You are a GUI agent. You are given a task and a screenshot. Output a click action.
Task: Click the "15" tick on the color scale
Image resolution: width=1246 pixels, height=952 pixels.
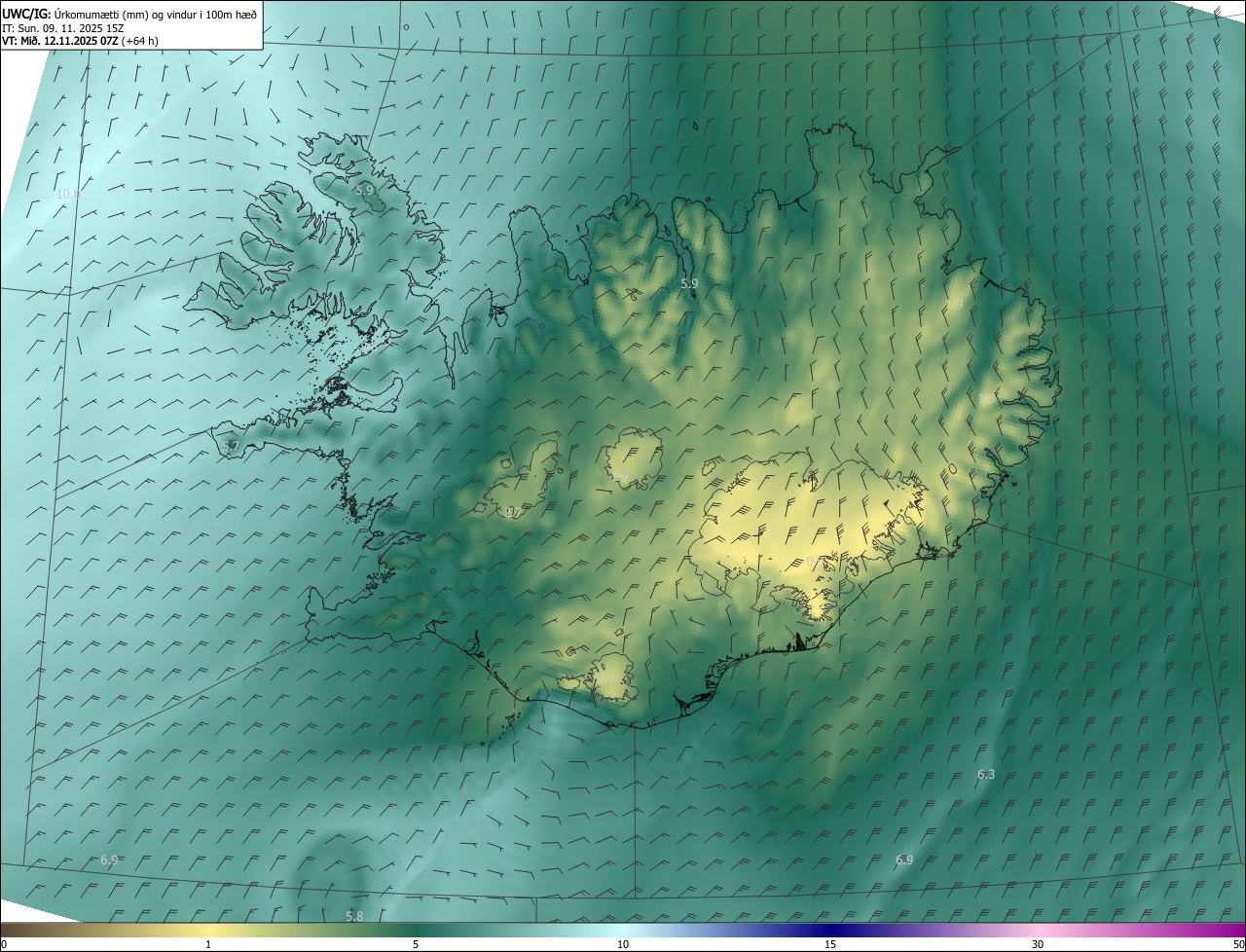pos(830,944)
